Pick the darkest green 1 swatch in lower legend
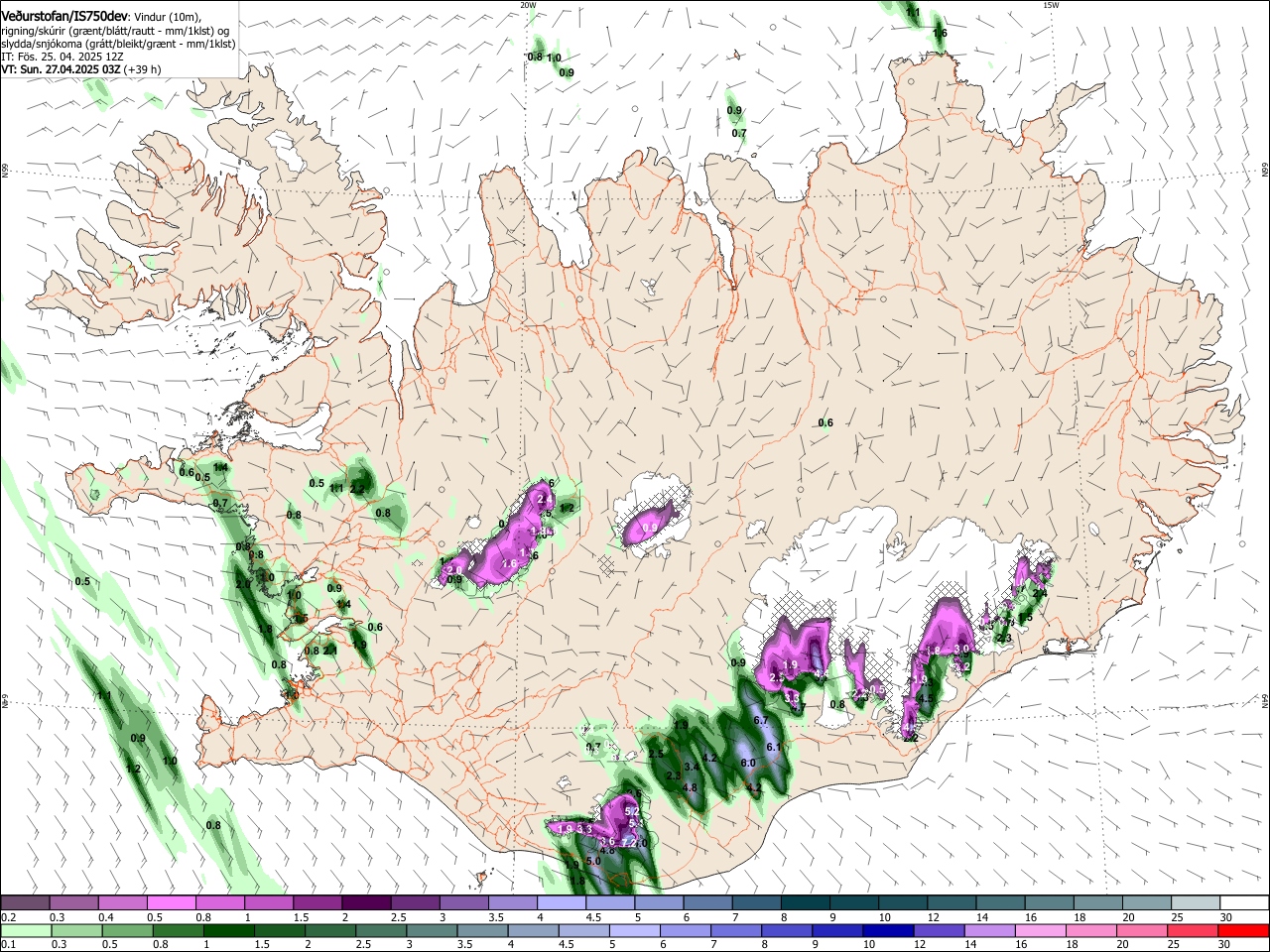This screenshot has width=1270, height=952. point(228,930)
